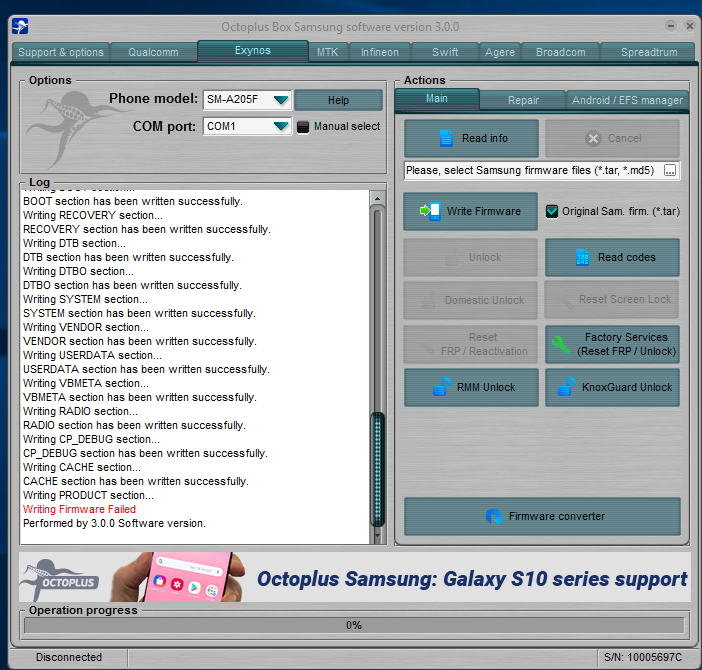The width and height of the screenshot is (702, 670).
Task: Click the Octoplus app icon in title bar
Action: point(20,26)
